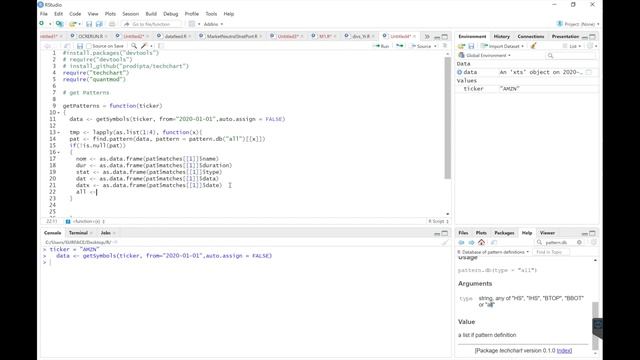Image resolution: width=640 pixels, height=360 pixels.
Task: Click the Load workspace icon in Environment pane
Action: click(x=462, y=46)
